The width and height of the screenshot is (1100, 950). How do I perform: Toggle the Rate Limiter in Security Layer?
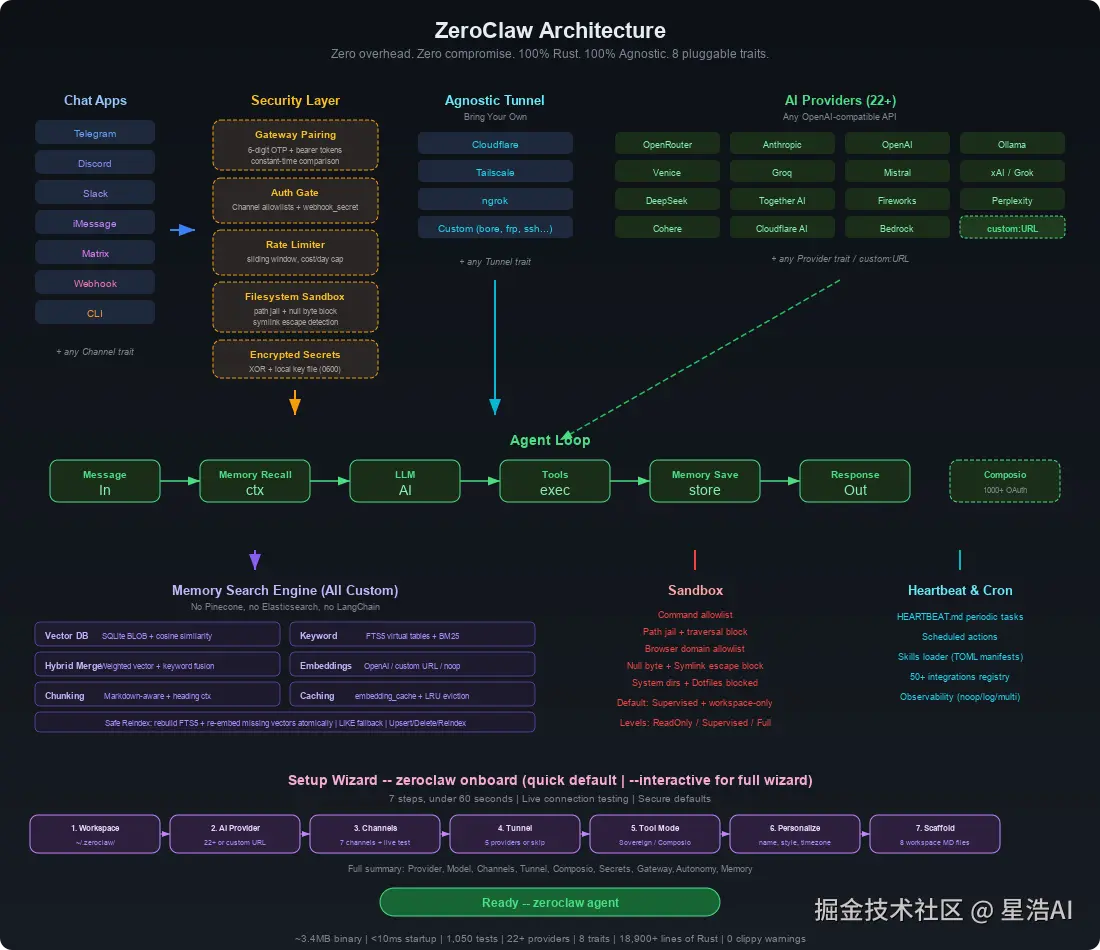295,251
